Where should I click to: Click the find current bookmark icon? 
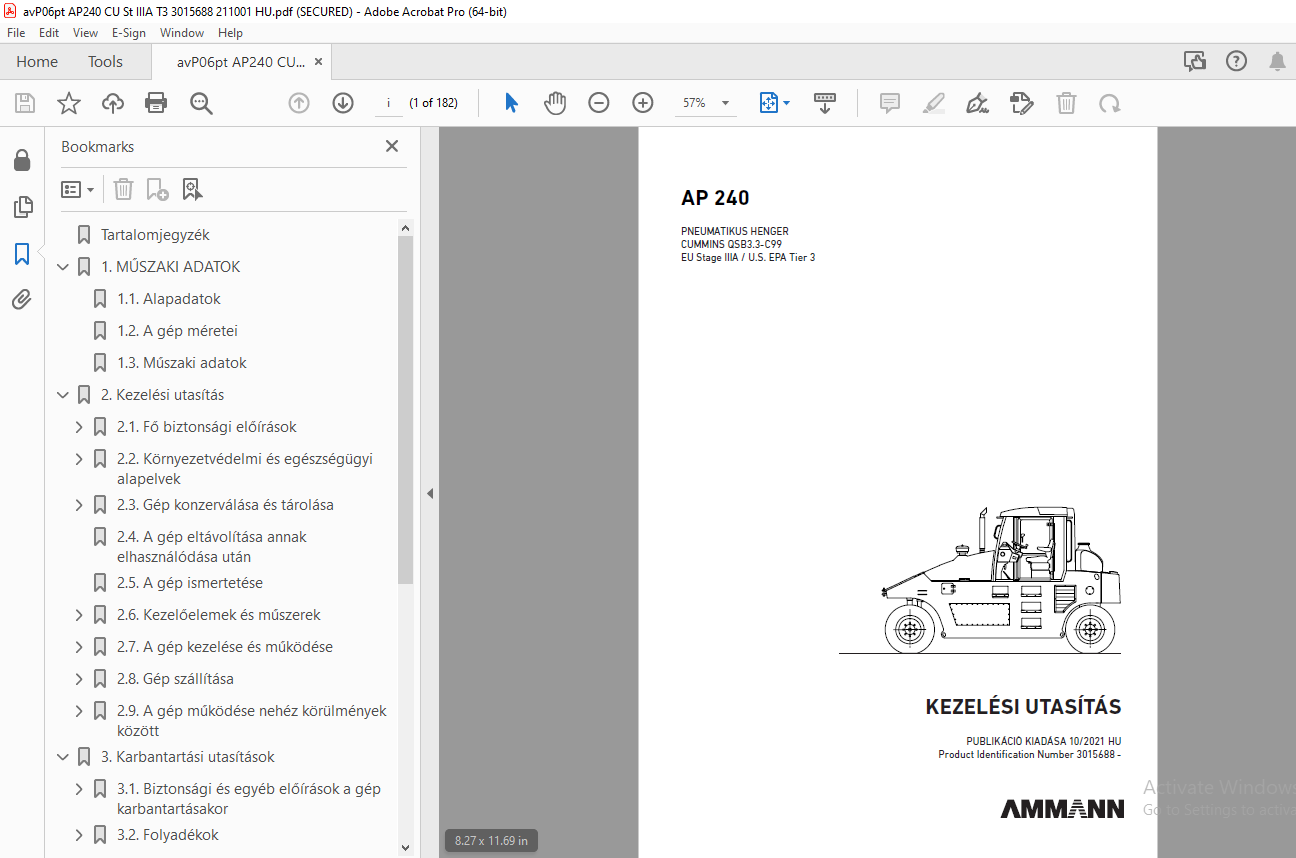click(192, 189)
